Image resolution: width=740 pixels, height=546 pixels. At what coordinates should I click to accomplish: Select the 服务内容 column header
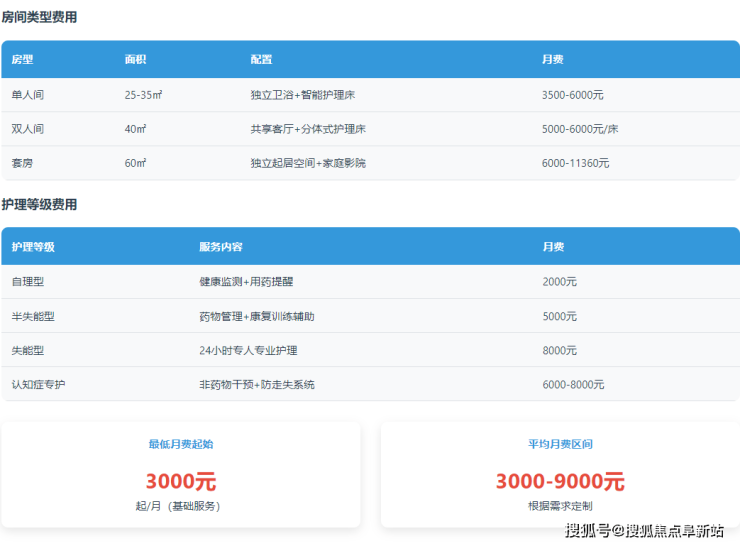(221, 247)
